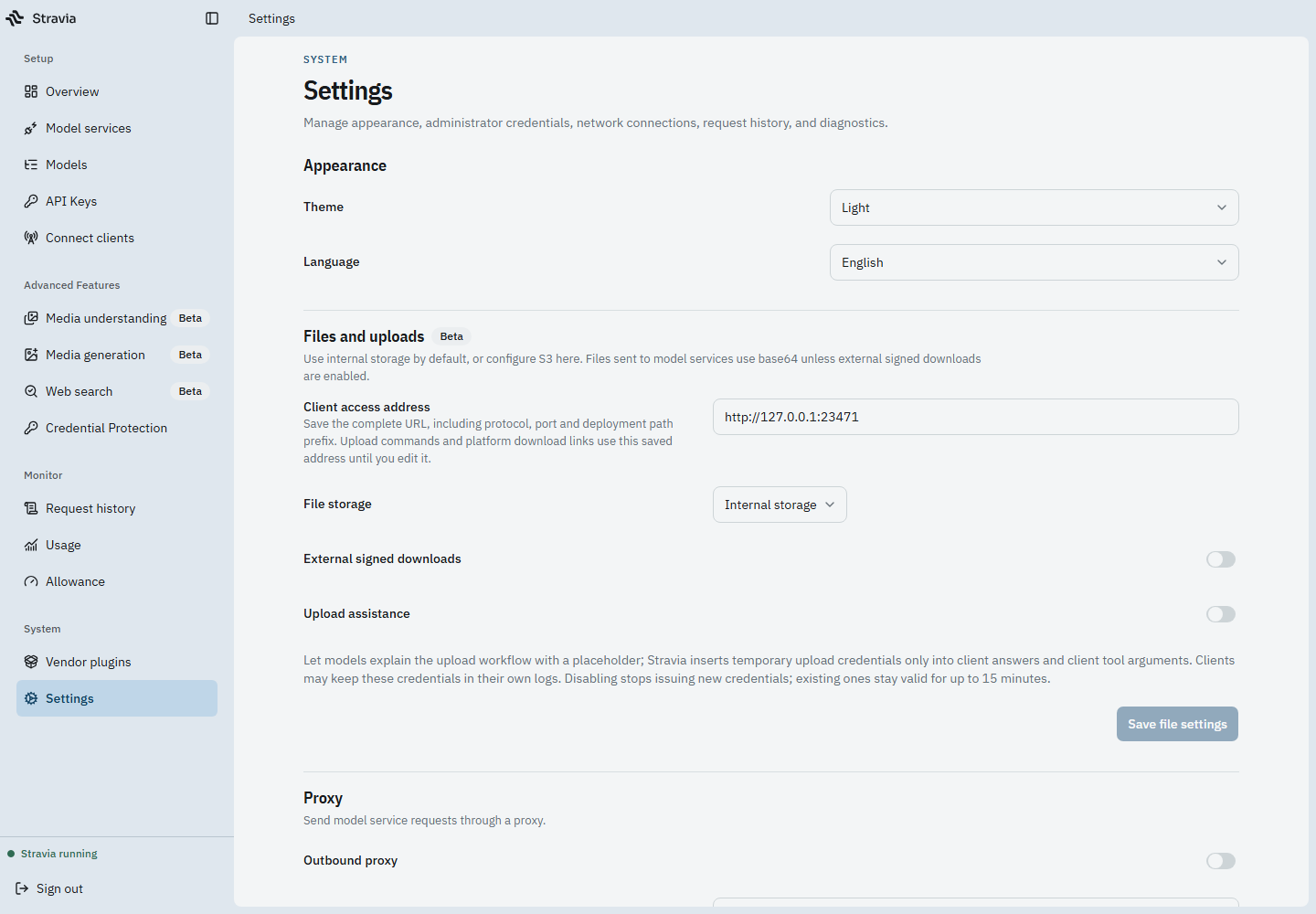Turn on Upload assistance switch
Image resolution: width=1316 pixels, height=914 pixels.
1221,614
